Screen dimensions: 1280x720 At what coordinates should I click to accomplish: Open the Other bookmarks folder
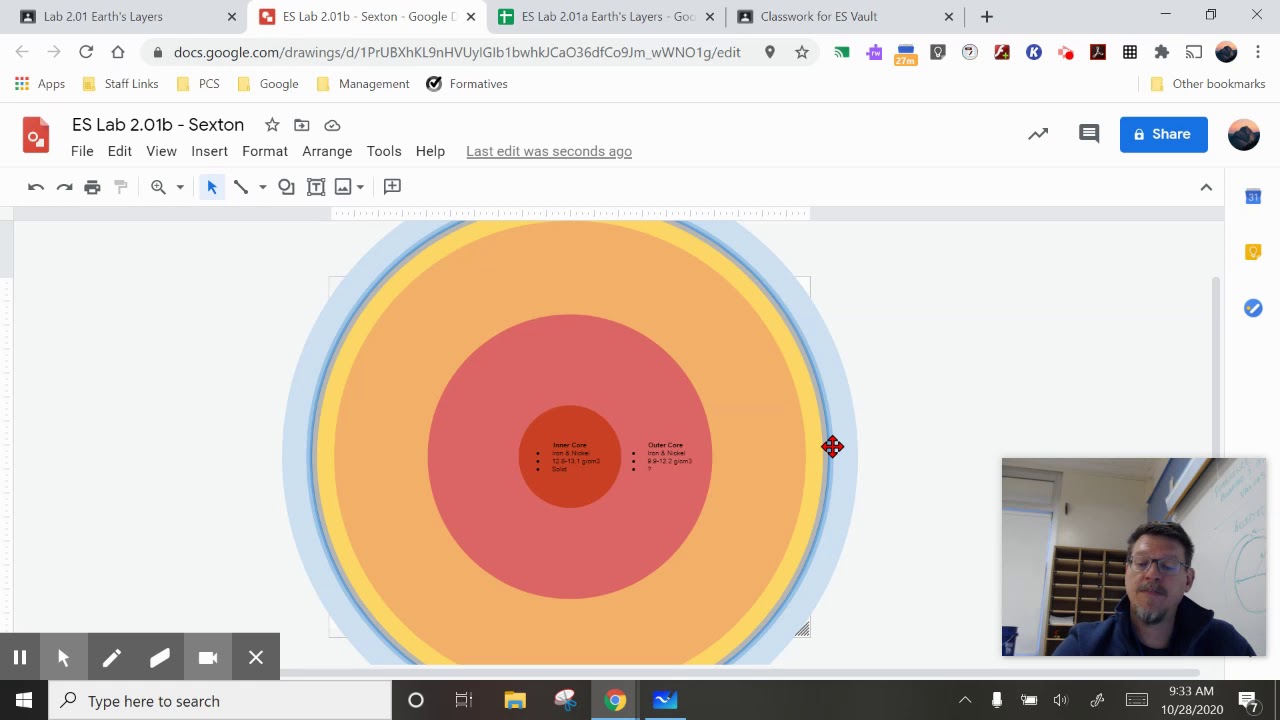(1208, 84)
